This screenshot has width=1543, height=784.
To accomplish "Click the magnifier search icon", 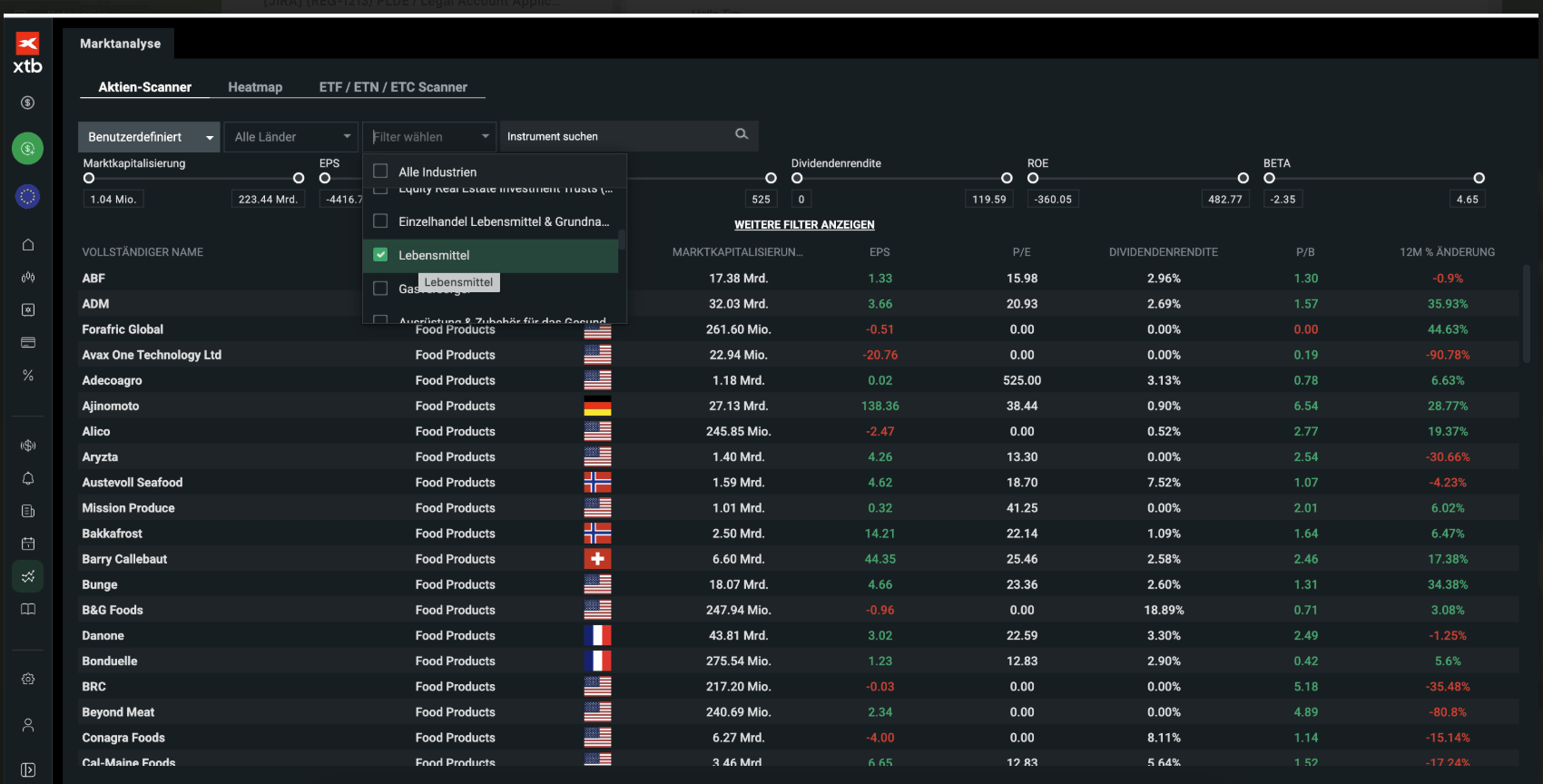I will coord(742,134).
